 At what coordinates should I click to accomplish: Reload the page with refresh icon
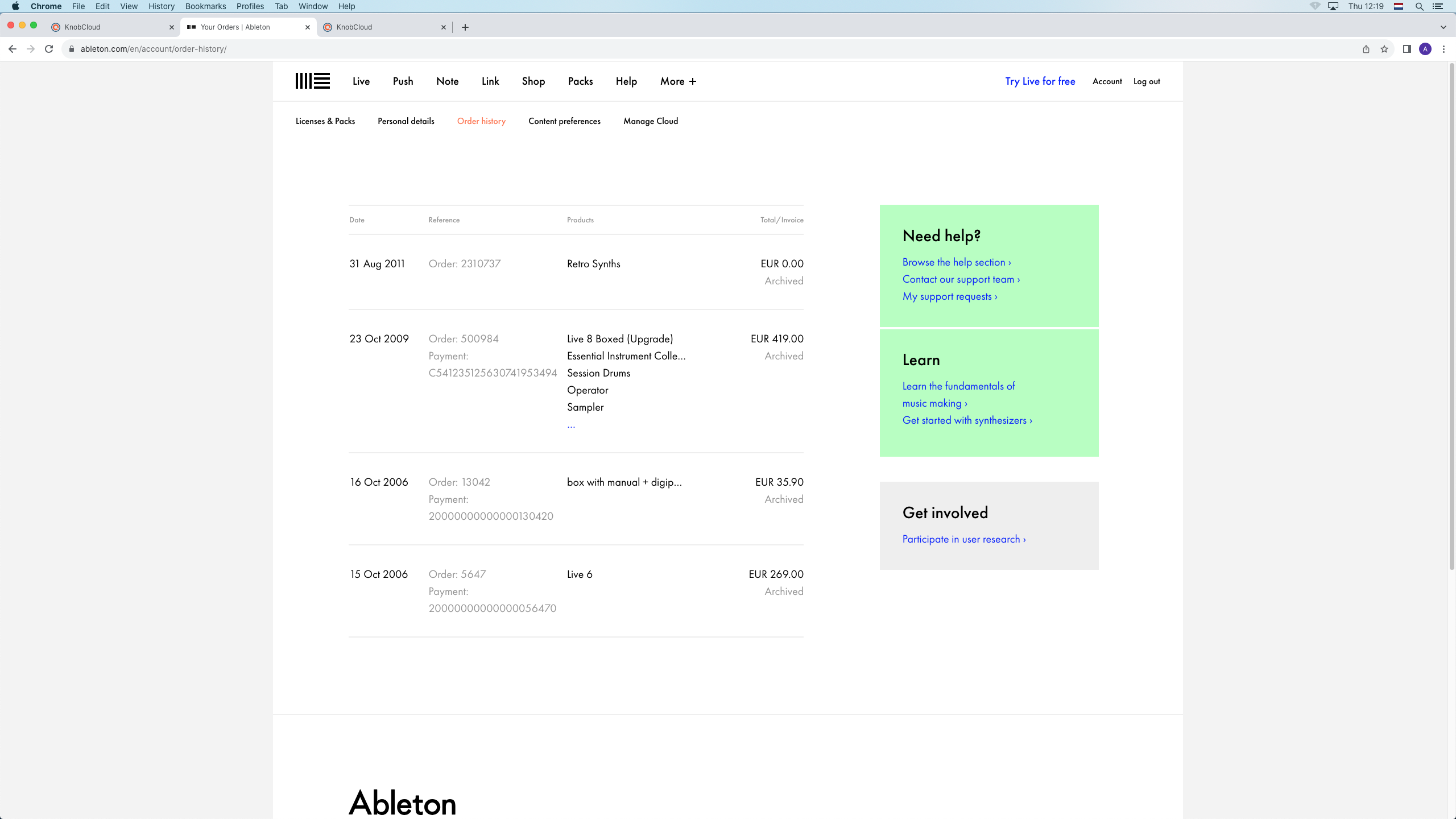(49, 49)
